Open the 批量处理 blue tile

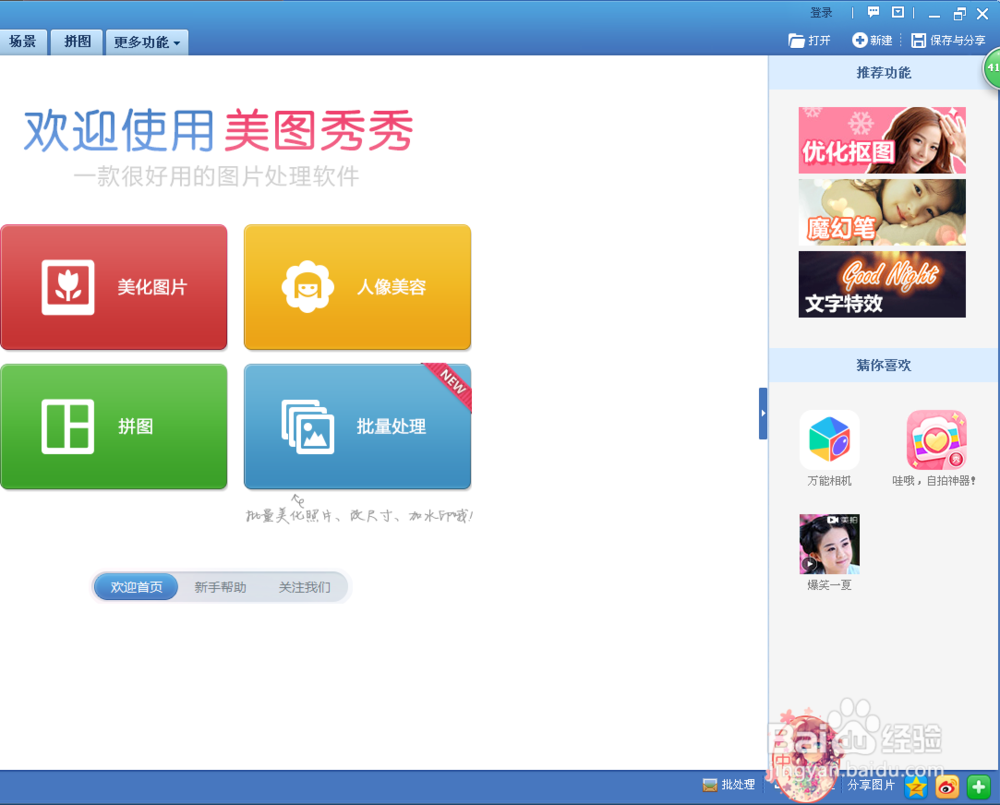tap(357, 427)
